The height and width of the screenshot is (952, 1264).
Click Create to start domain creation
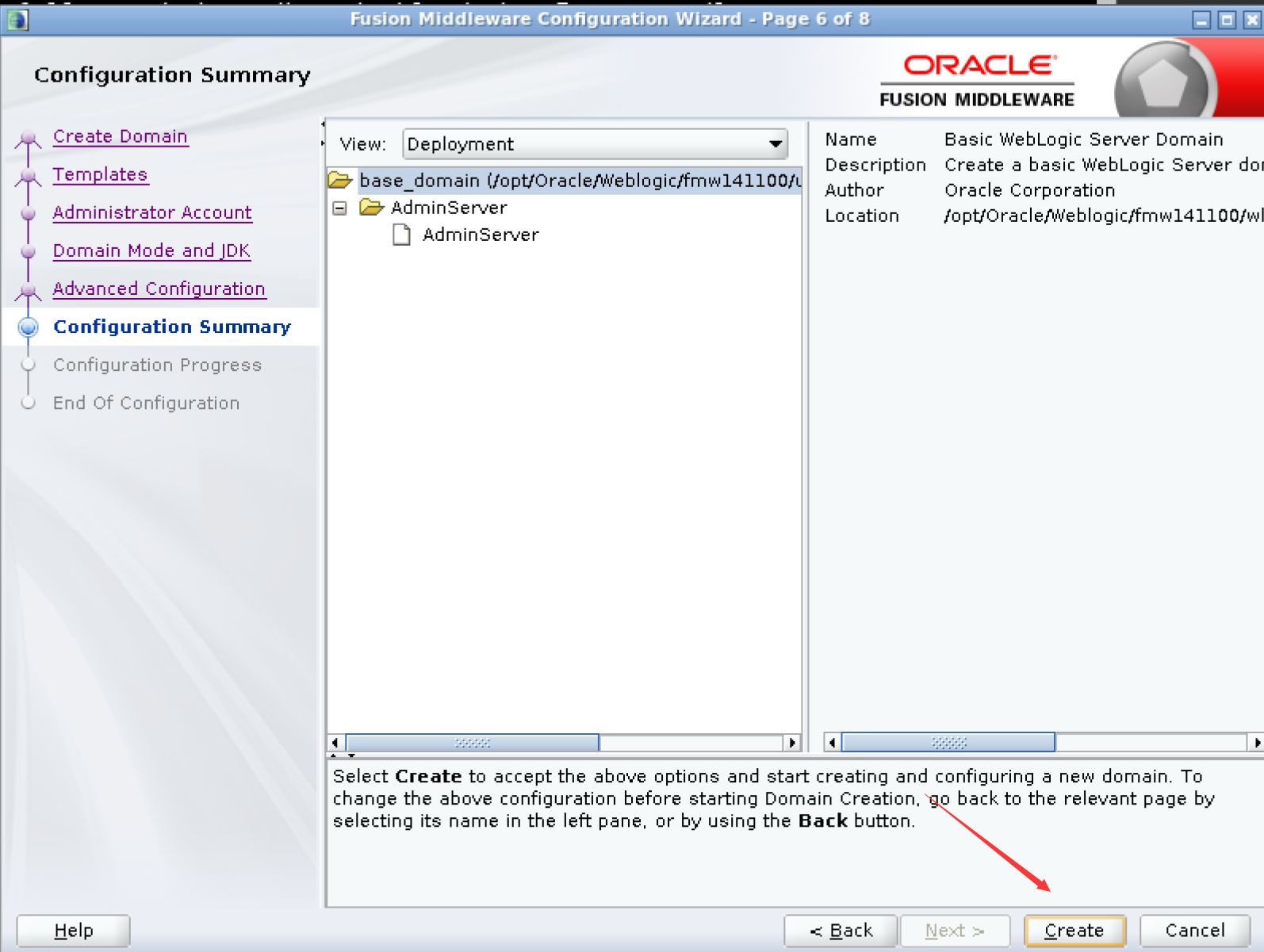tap(1074, 931)
